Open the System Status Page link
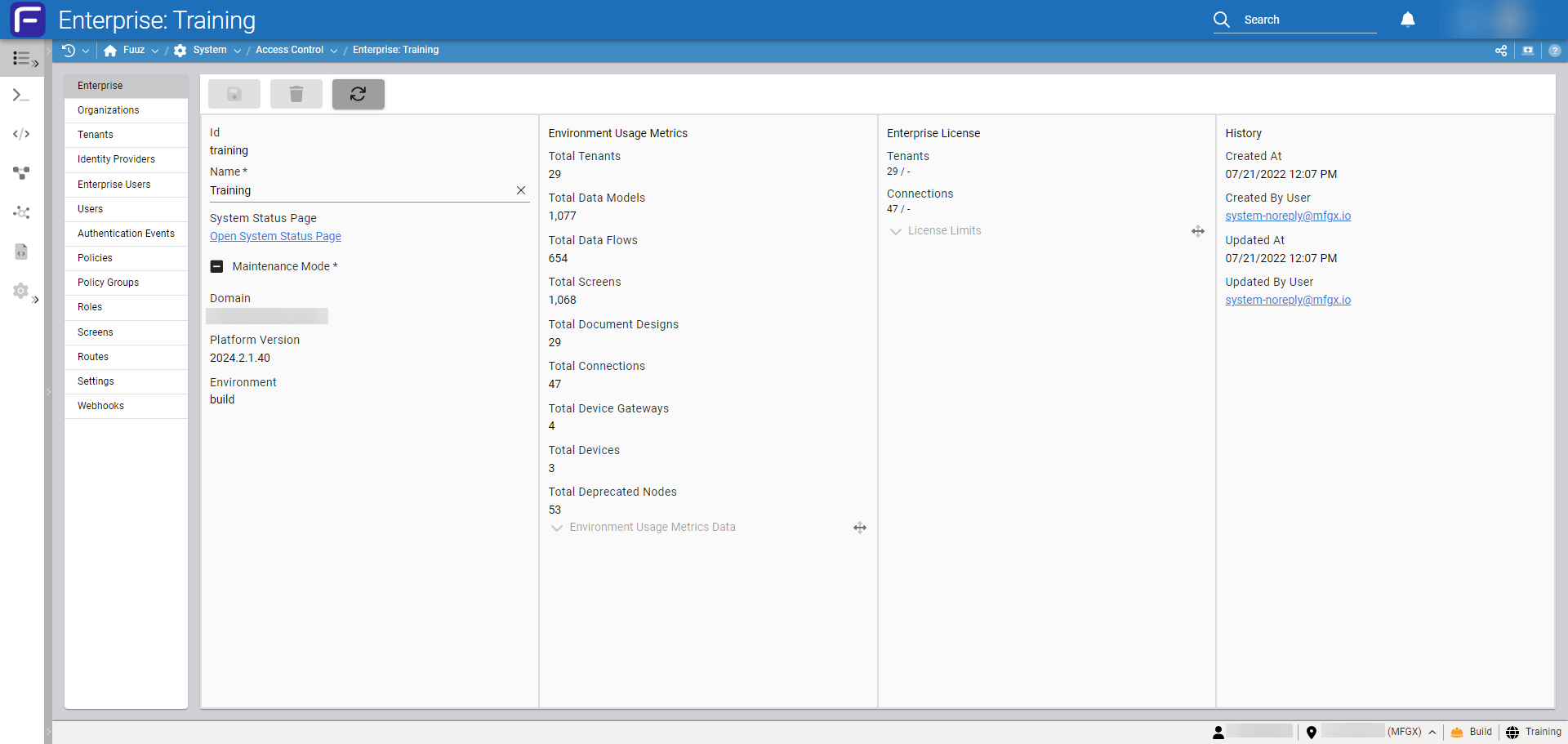This screenshot has height=744, width=1568. pyautogui.click(x=275, y=236)
